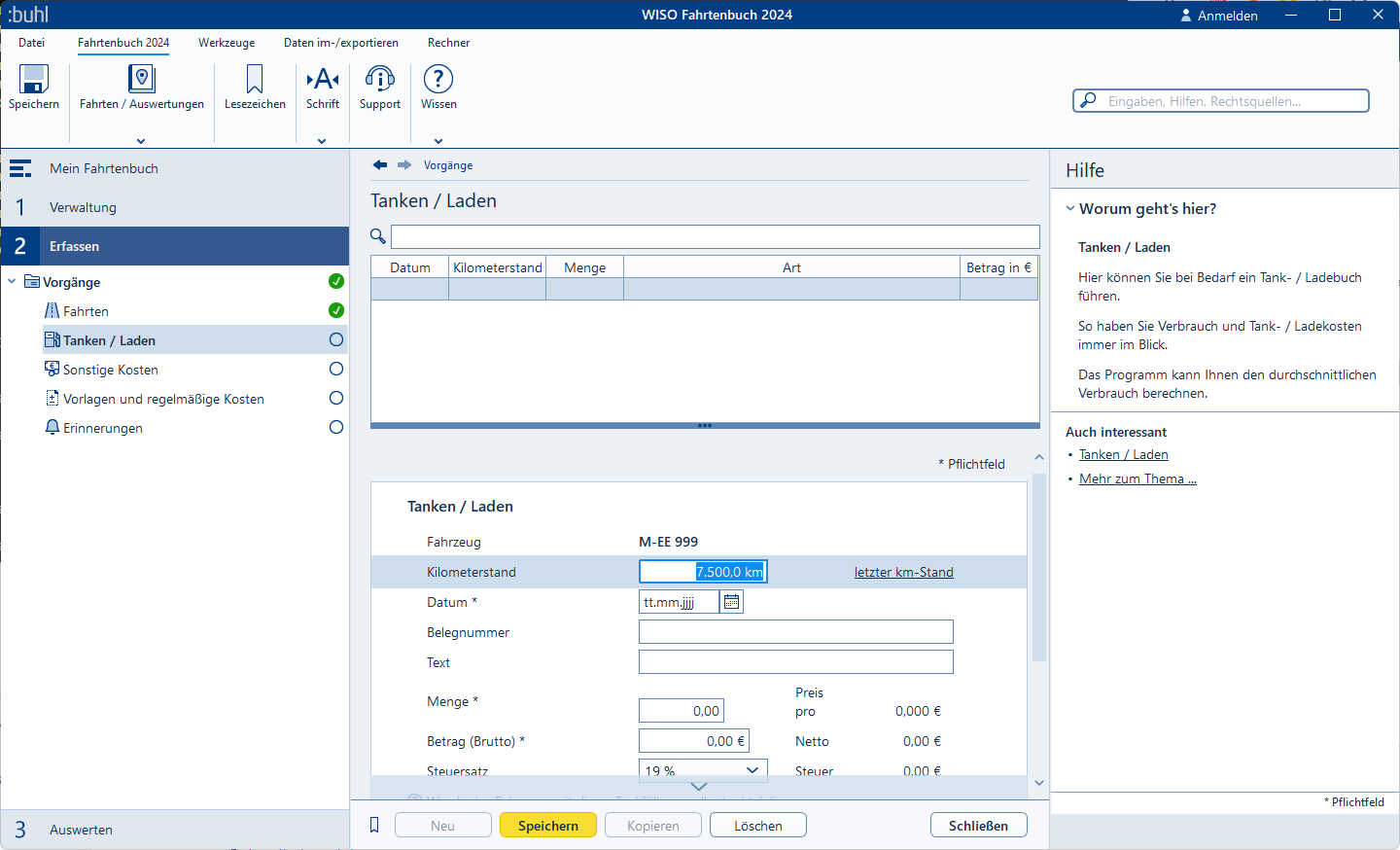Viewport: 1400px width, 850px height.
Task: Click the Belegnummer input field
Action: pos(795,632)
